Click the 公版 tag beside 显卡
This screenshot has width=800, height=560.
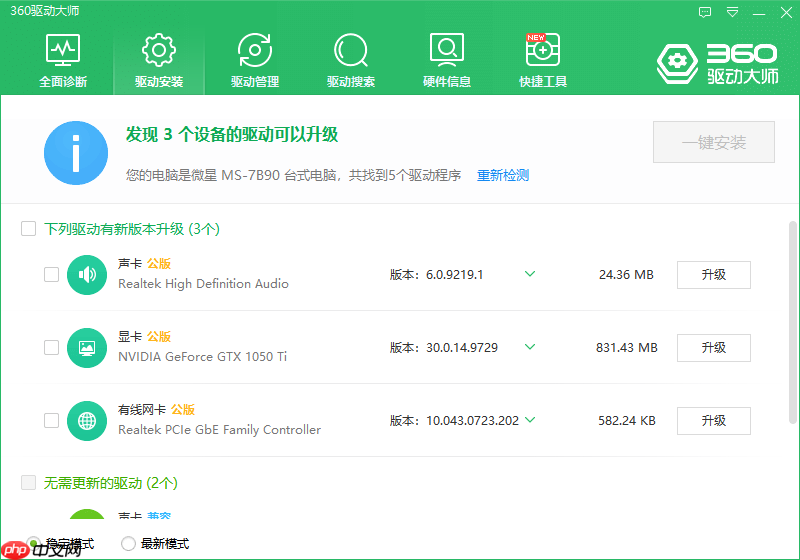point(159,337)
